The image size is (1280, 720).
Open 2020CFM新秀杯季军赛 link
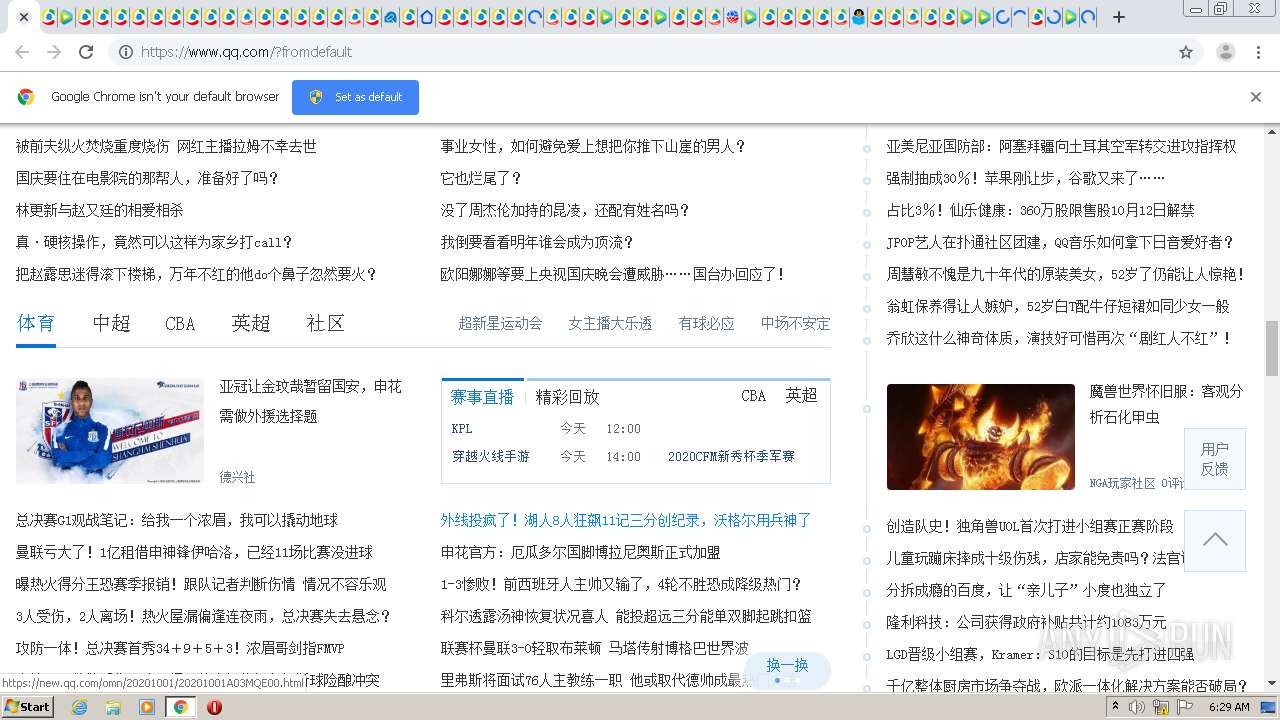[731, 457]
